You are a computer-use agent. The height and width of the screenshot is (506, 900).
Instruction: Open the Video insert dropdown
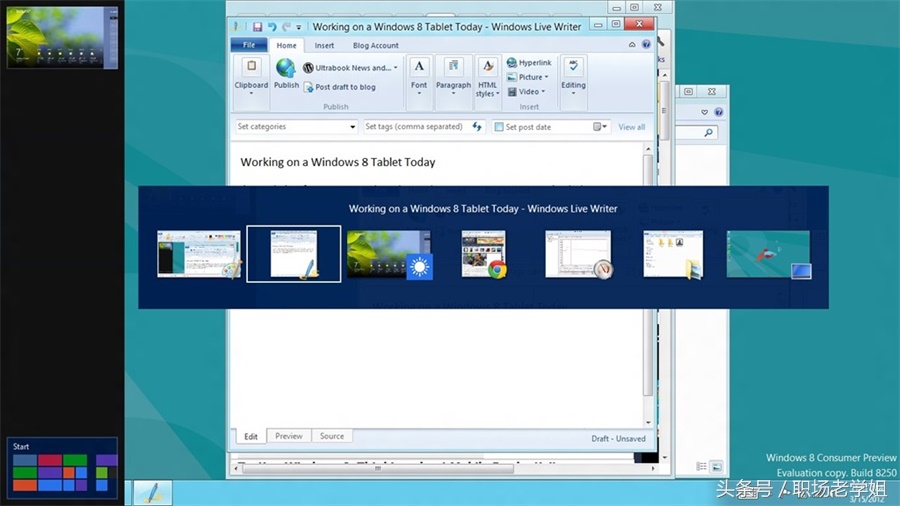click(x=526, y=92)
